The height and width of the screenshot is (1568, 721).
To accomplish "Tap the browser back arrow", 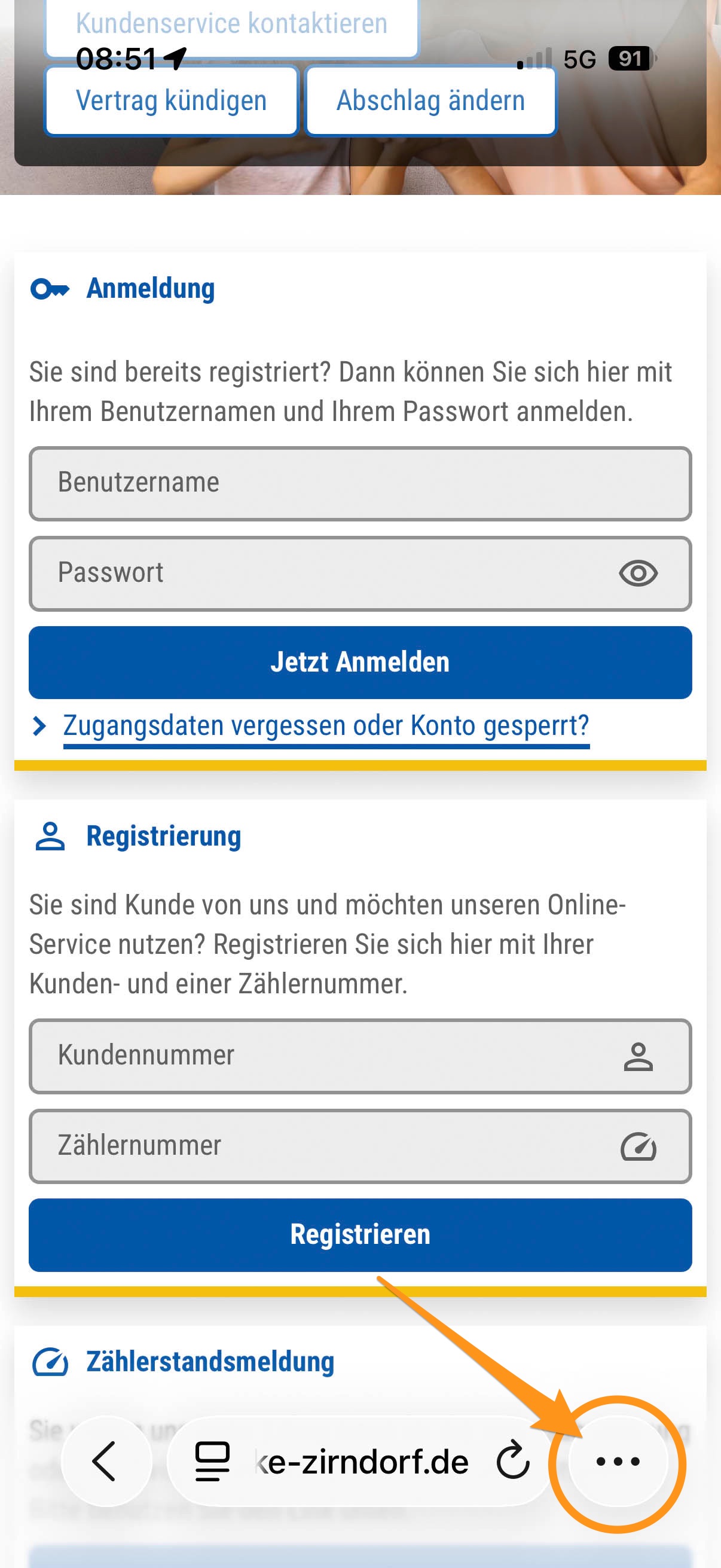I will pyautogui.click(x=105, y=1461).
